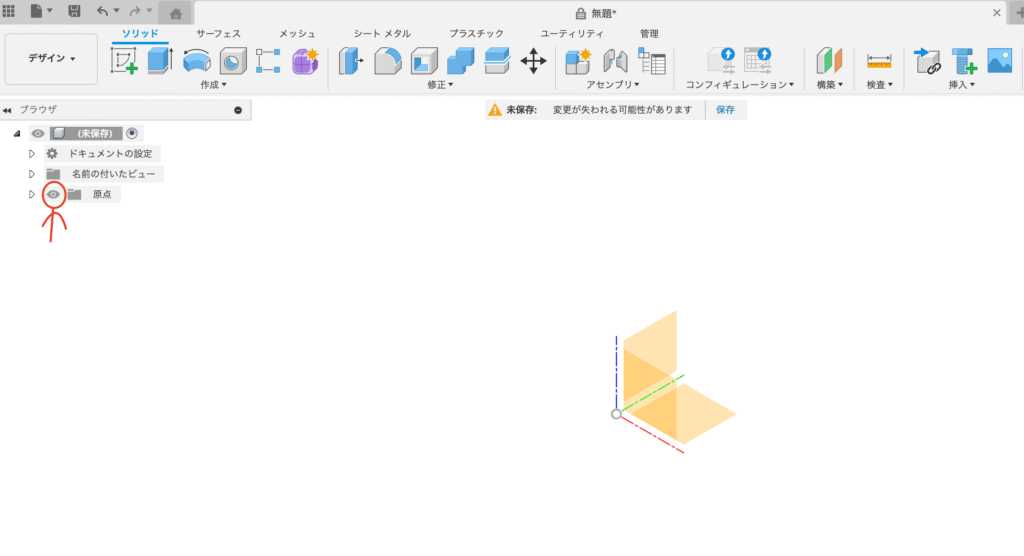Toggle visibility of 原点 folder
This screenshot has width=1024, height=556.
coord(54,194)
